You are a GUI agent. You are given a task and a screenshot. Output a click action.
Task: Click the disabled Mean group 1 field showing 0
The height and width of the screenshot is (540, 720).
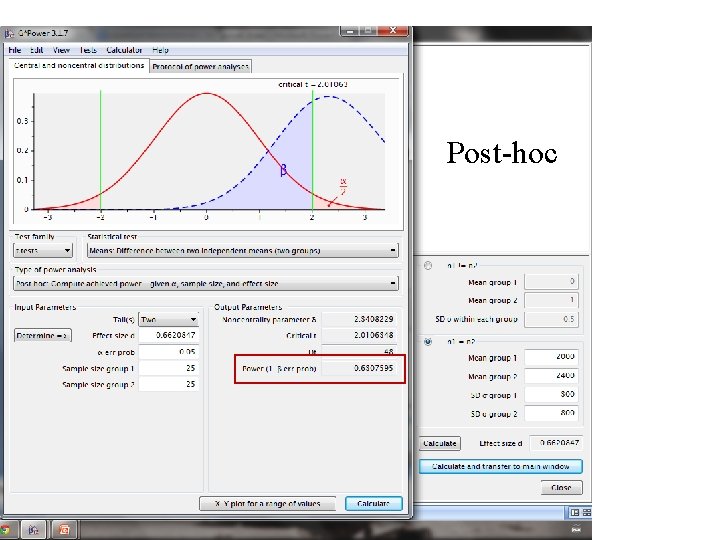(x=551, y=281)
